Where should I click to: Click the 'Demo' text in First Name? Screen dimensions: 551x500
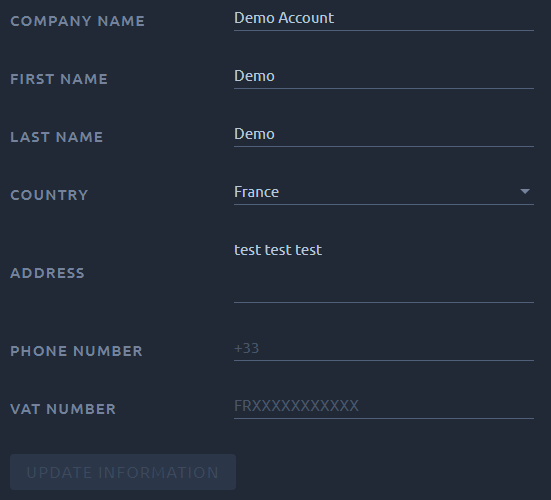point(254,76)
